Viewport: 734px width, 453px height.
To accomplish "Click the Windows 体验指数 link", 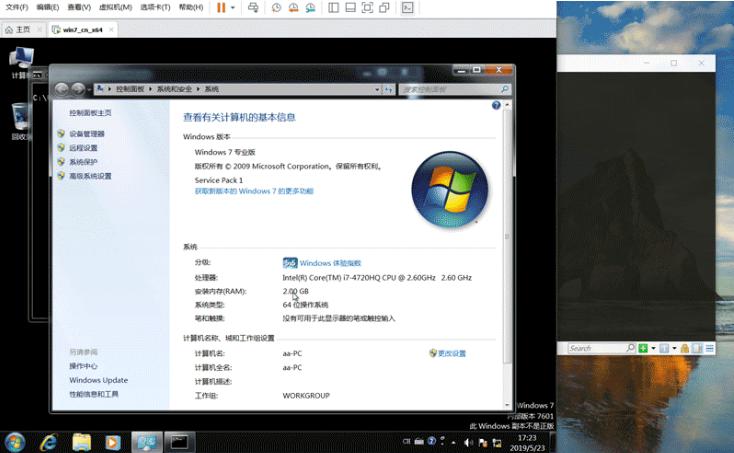I will (x=332, y=263).
